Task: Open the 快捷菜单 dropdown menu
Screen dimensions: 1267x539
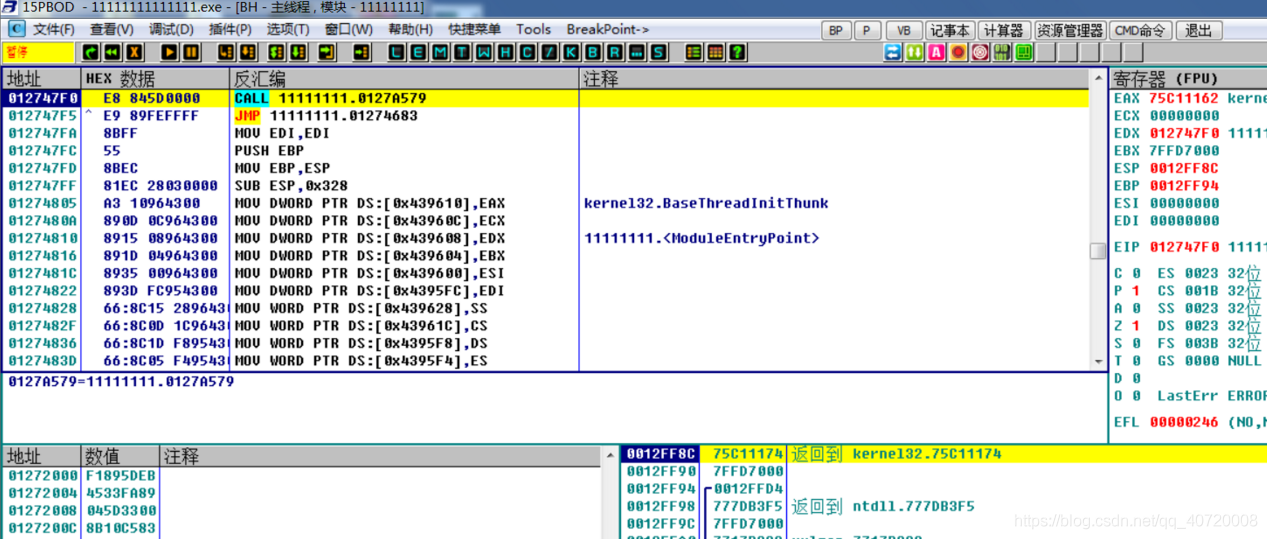Action: [474, 30]
